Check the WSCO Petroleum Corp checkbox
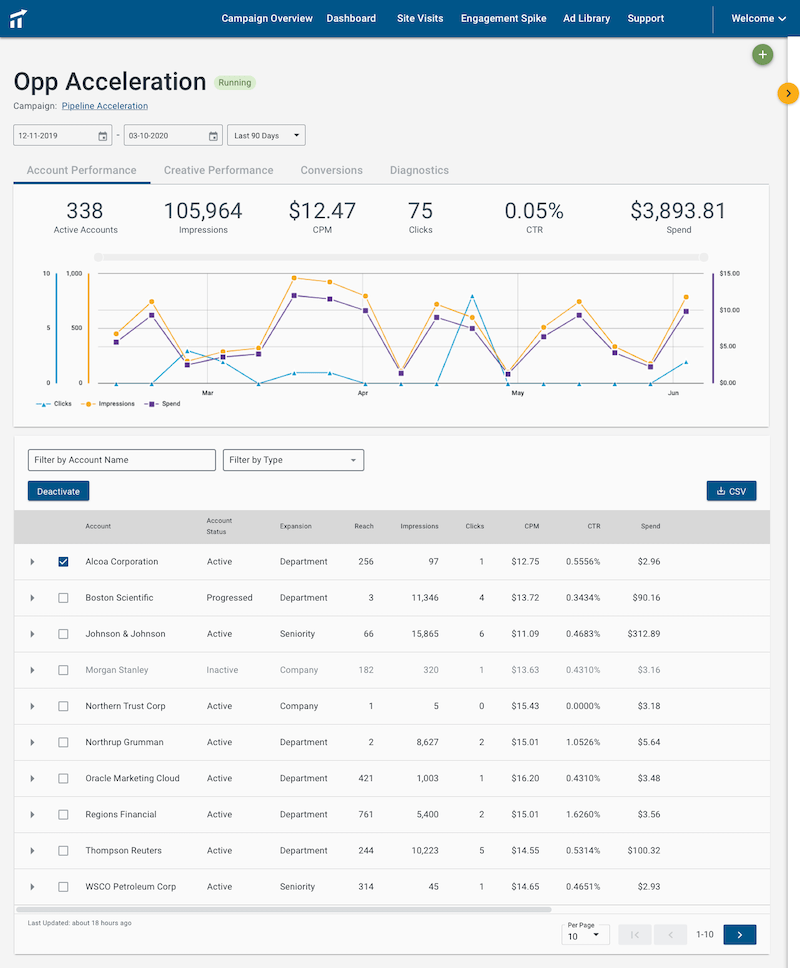Image resolution: width=800 pixels, height=968 pixels. 63,887
